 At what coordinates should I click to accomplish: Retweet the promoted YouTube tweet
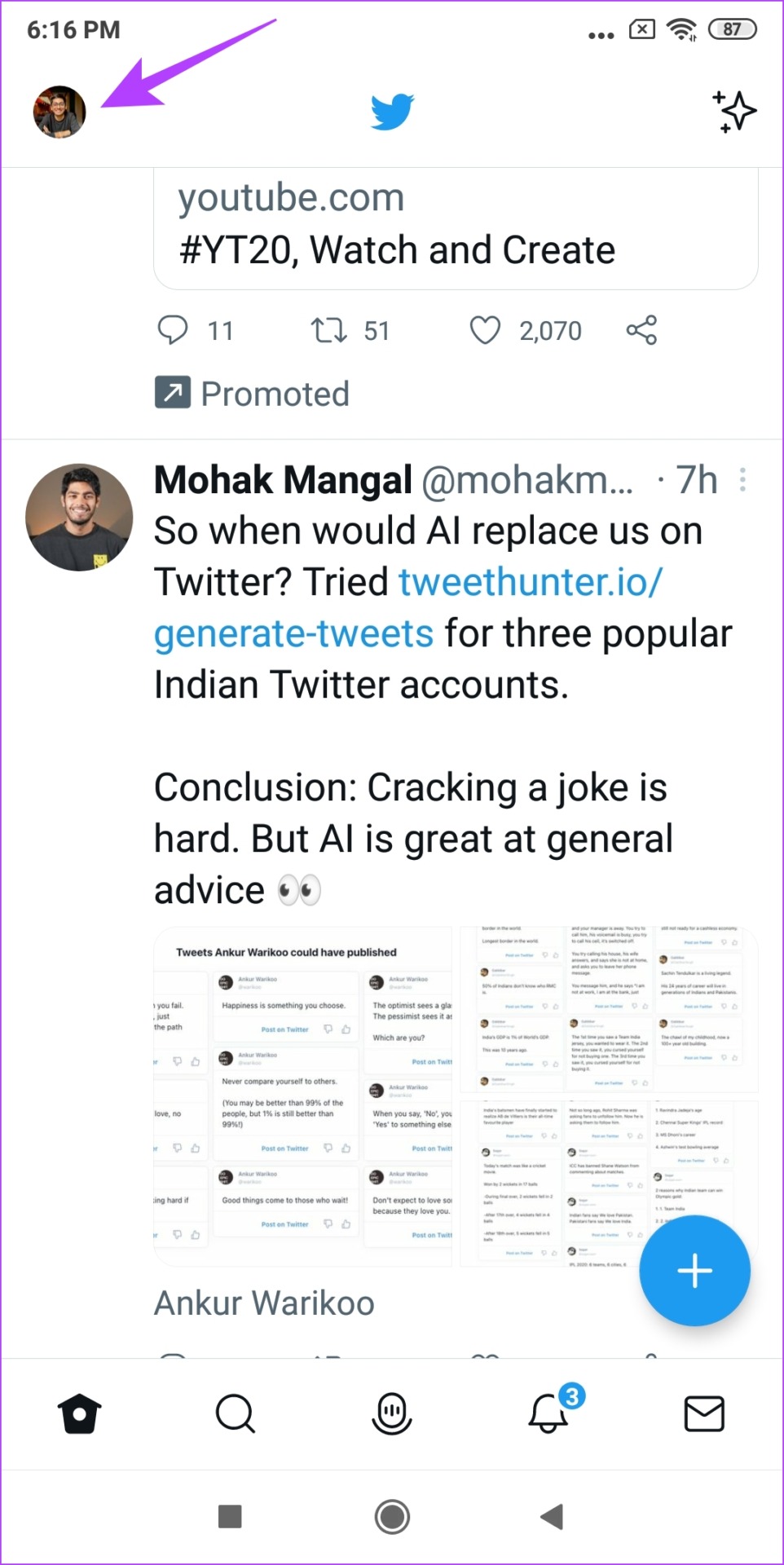328,330
